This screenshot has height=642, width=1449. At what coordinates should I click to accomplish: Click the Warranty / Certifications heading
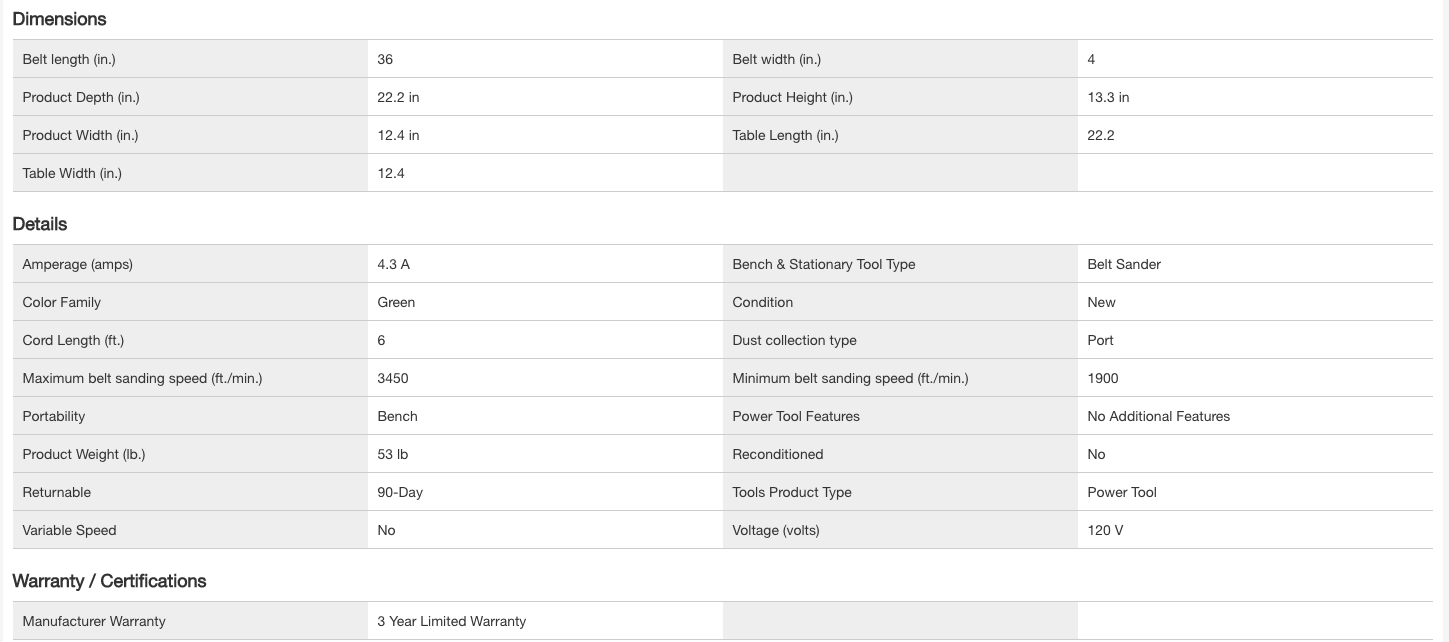[x=109, y=581]
